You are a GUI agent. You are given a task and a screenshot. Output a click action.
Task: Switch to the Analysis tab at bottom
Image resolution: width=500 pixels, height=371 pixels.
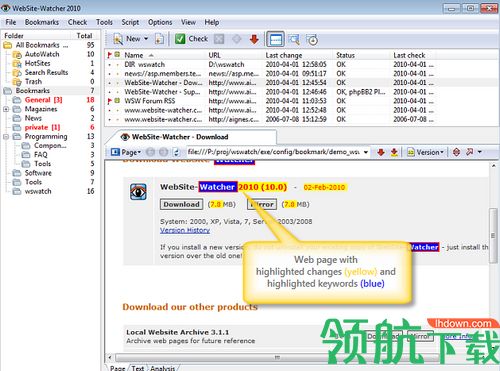(x=162, y=368)
